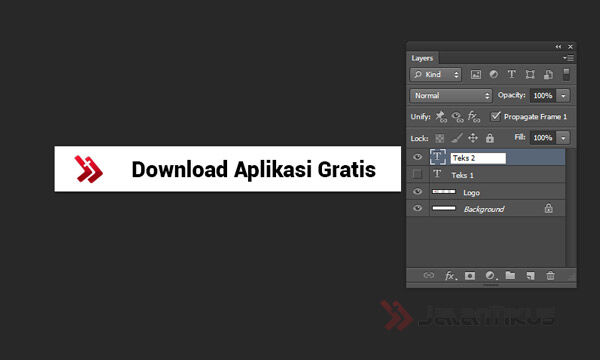Click Unify layer position icon
The width and height of the screenshot is (600, 360).
[441, 116]
